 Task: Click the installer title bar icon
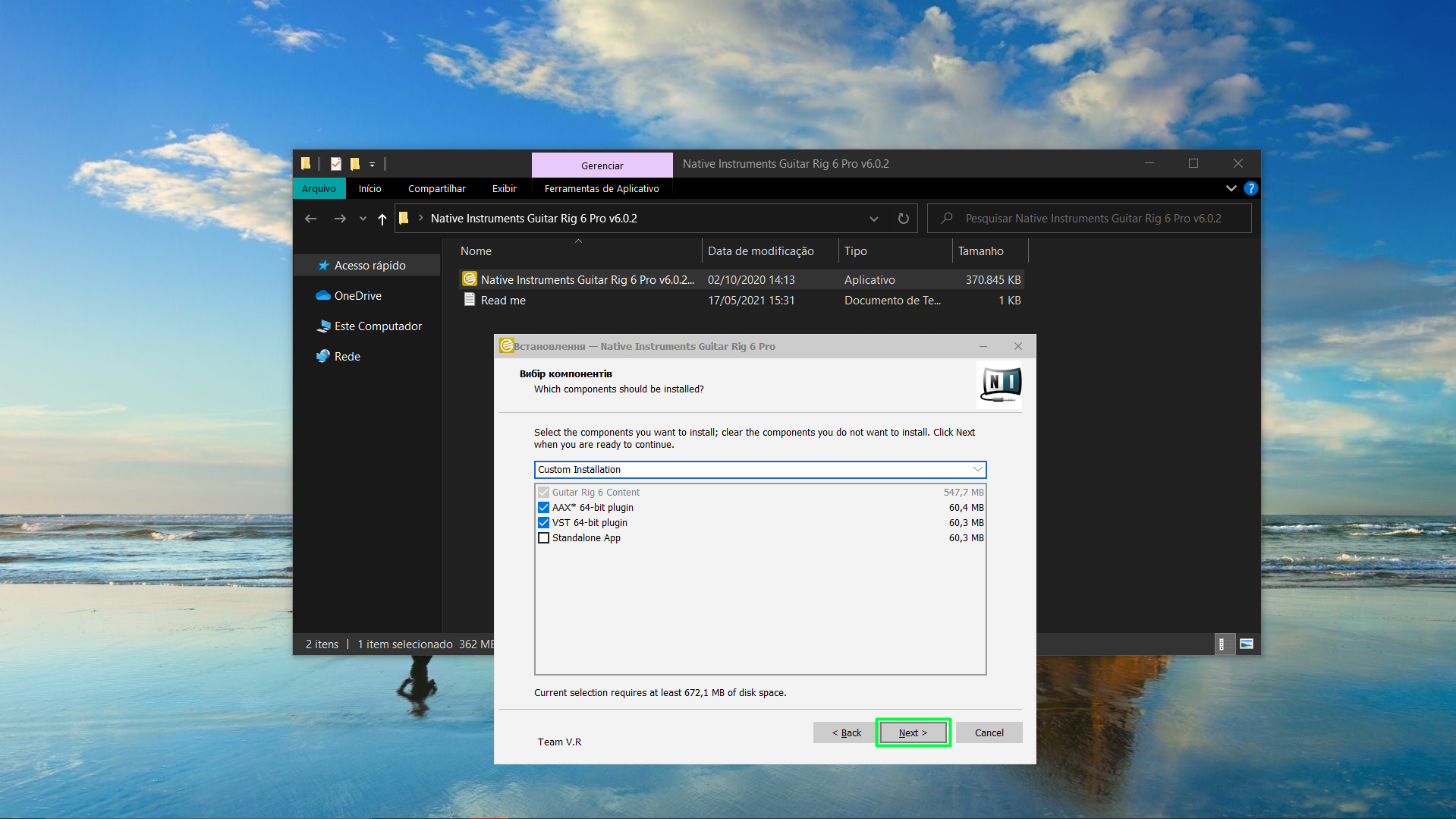(x=506, y=346)
